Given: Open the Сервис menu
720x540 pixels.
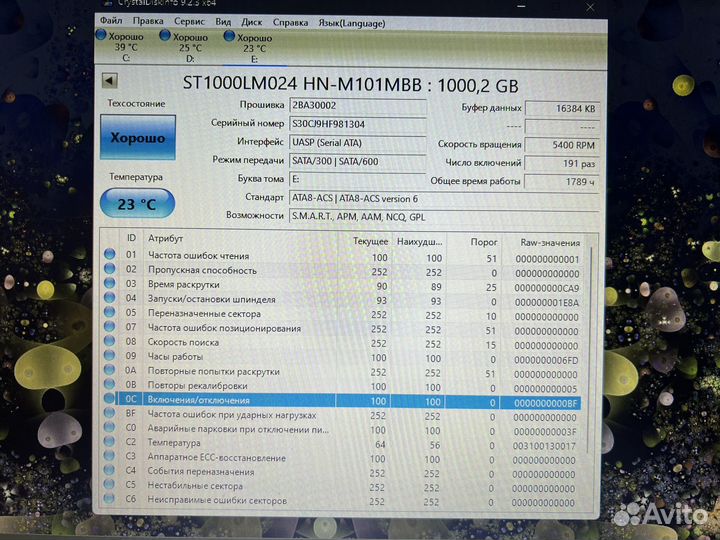Looking at the screenshot, I should tap(189, 20).
